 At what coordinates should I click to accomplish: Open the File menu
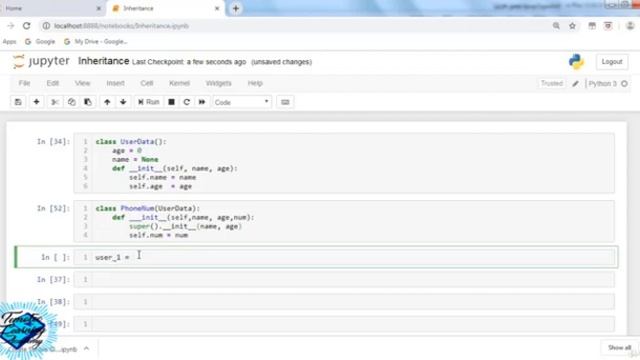pyautogui.click(x=24, y=83)
